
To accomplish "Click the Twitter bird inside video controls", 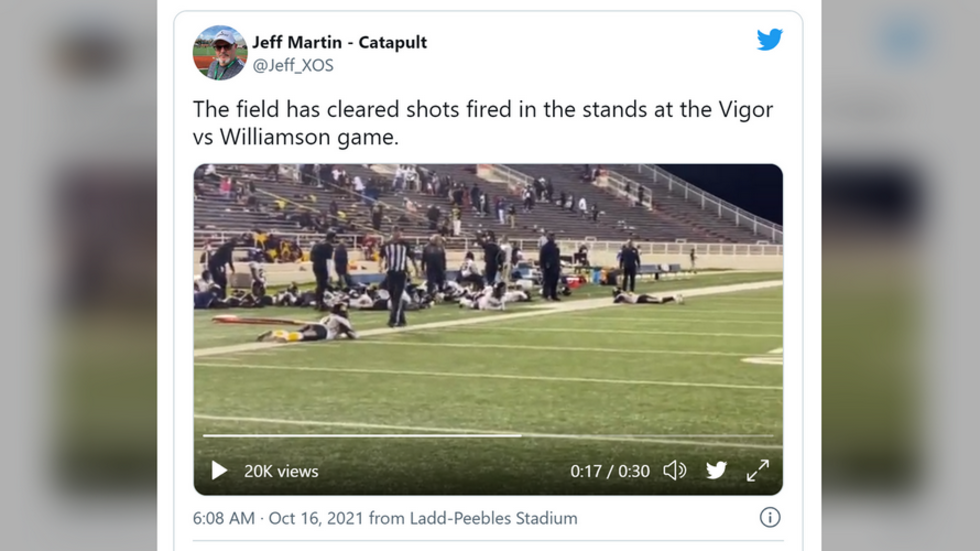I will [716, 470].
